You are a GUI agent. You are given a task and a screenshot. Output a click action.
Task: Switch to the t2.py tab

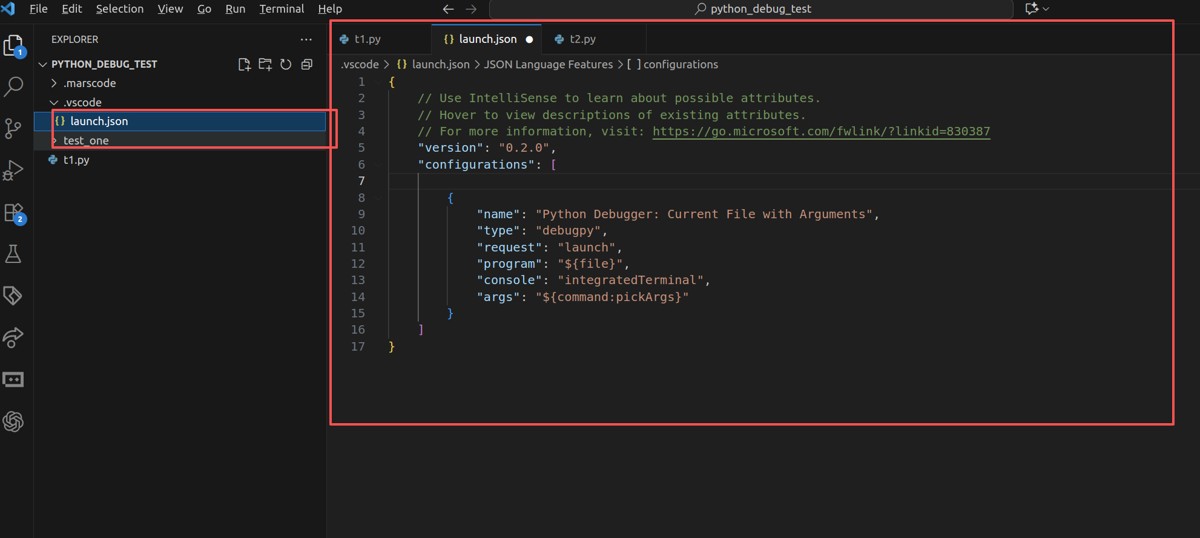click(581, 40)
